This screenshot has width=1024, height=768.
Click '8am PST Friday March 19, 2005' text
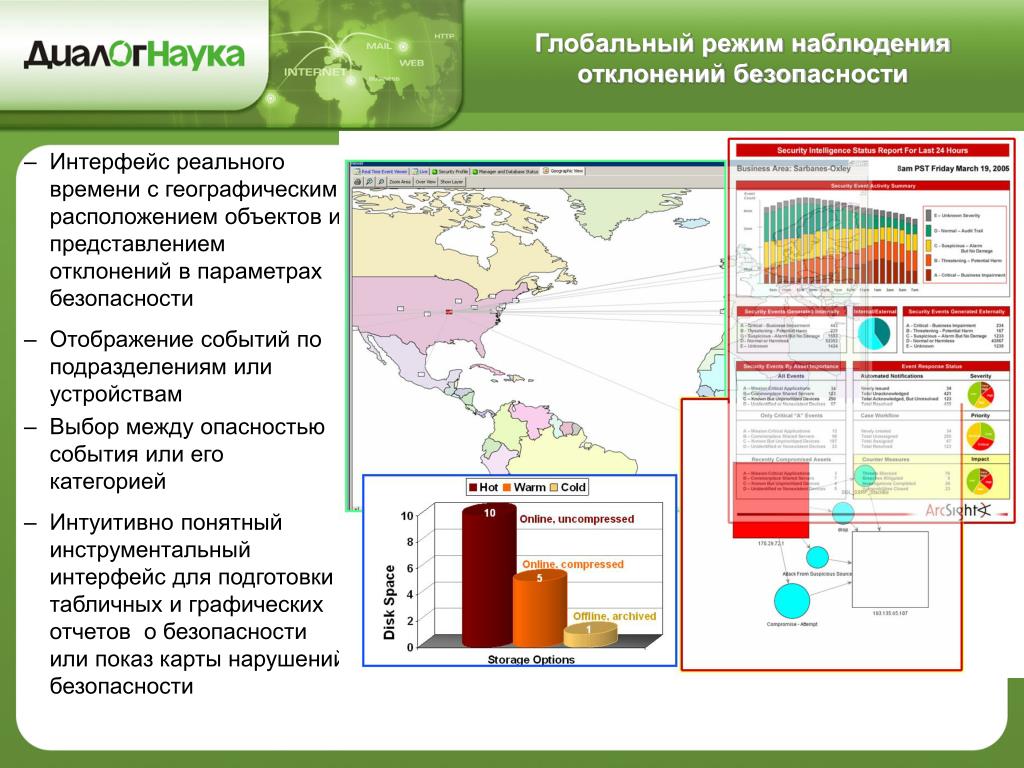[953, 168]
